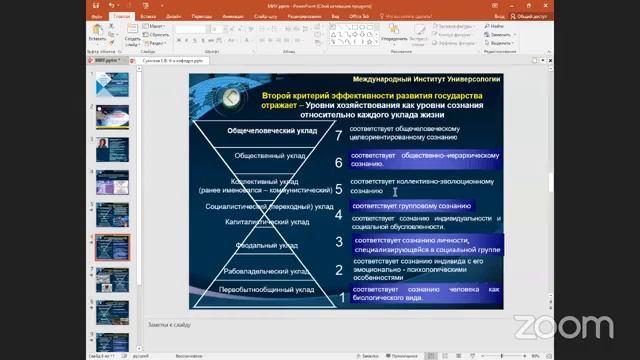
Task: Select slide 1 thumbnail
Action: pos(112,84)
